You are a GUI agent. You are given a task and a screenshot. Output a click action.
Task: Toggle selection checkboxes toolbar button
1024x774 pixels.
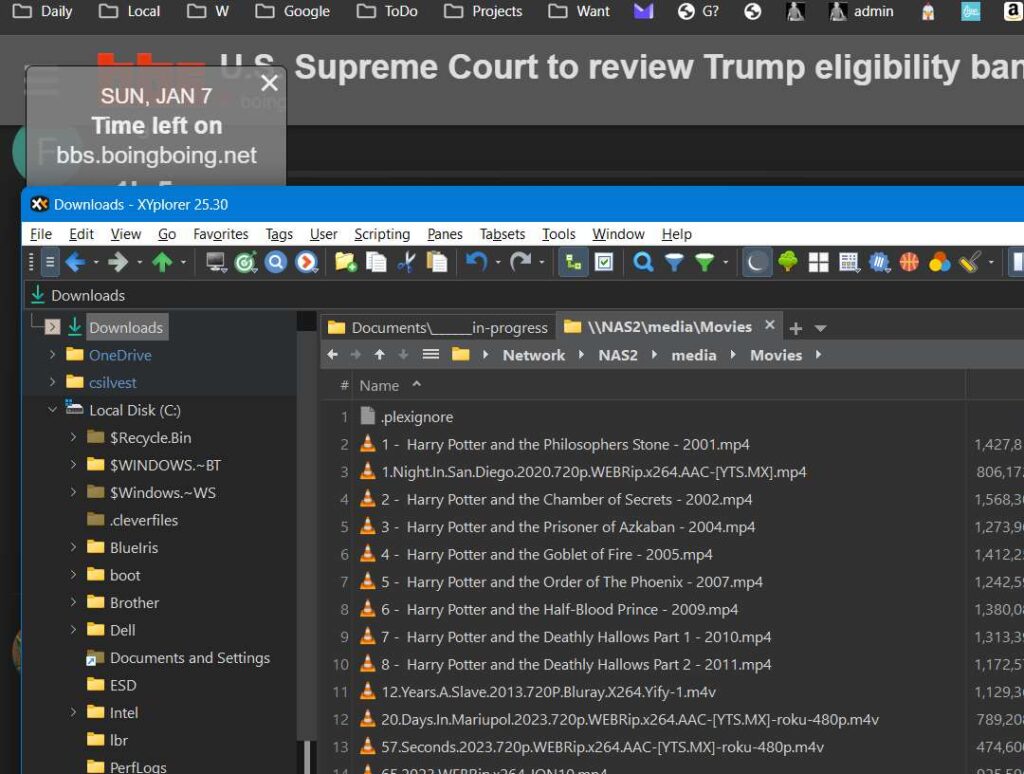[x=604, y=263]
